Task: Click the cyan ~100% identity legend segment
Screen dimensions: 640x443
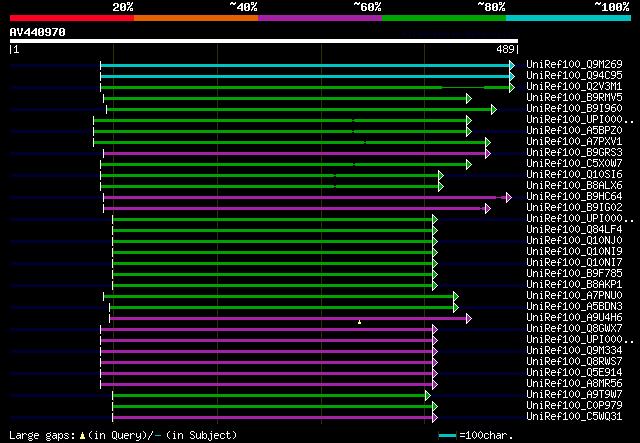Action: point(569,18)
